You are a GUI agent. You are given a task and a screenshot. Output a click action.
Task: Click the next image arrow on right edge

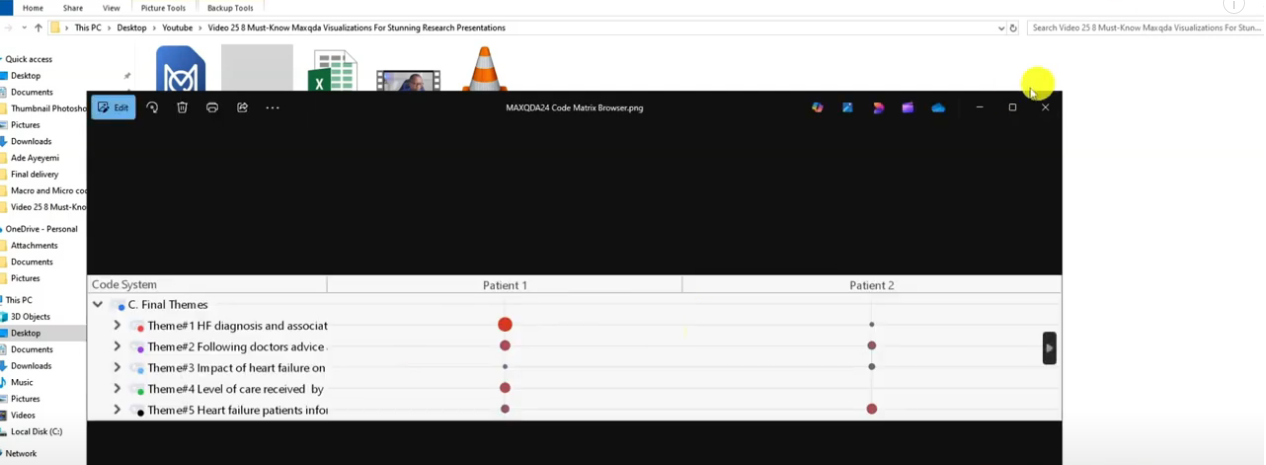[1049, 348]
